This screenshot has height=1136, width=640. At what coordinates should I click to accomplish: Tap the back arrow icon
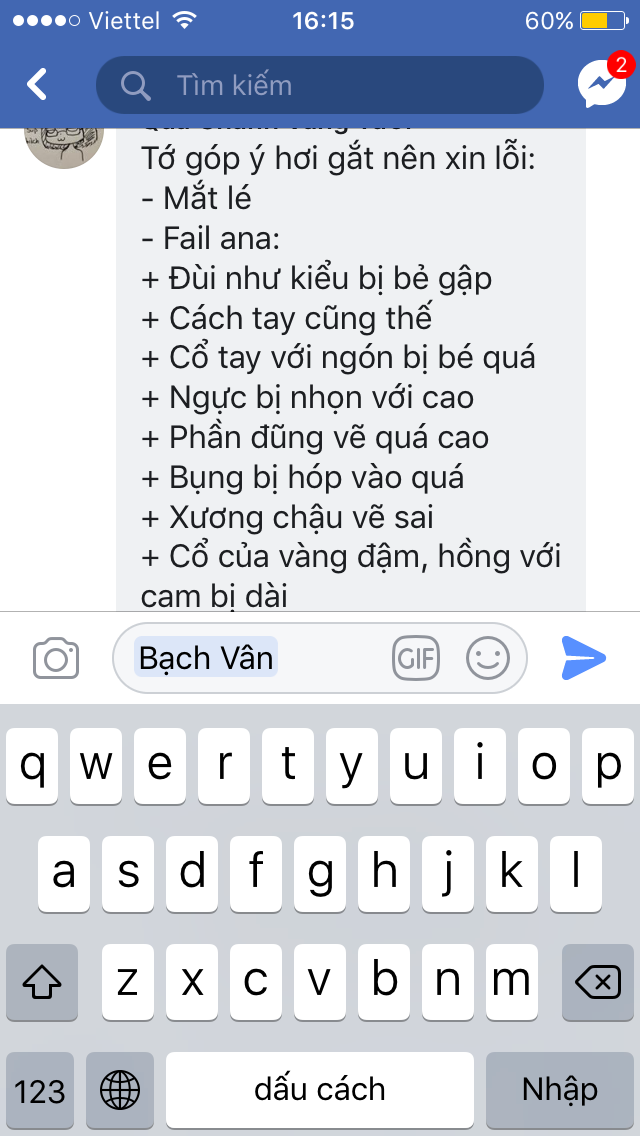pos(36,85)
